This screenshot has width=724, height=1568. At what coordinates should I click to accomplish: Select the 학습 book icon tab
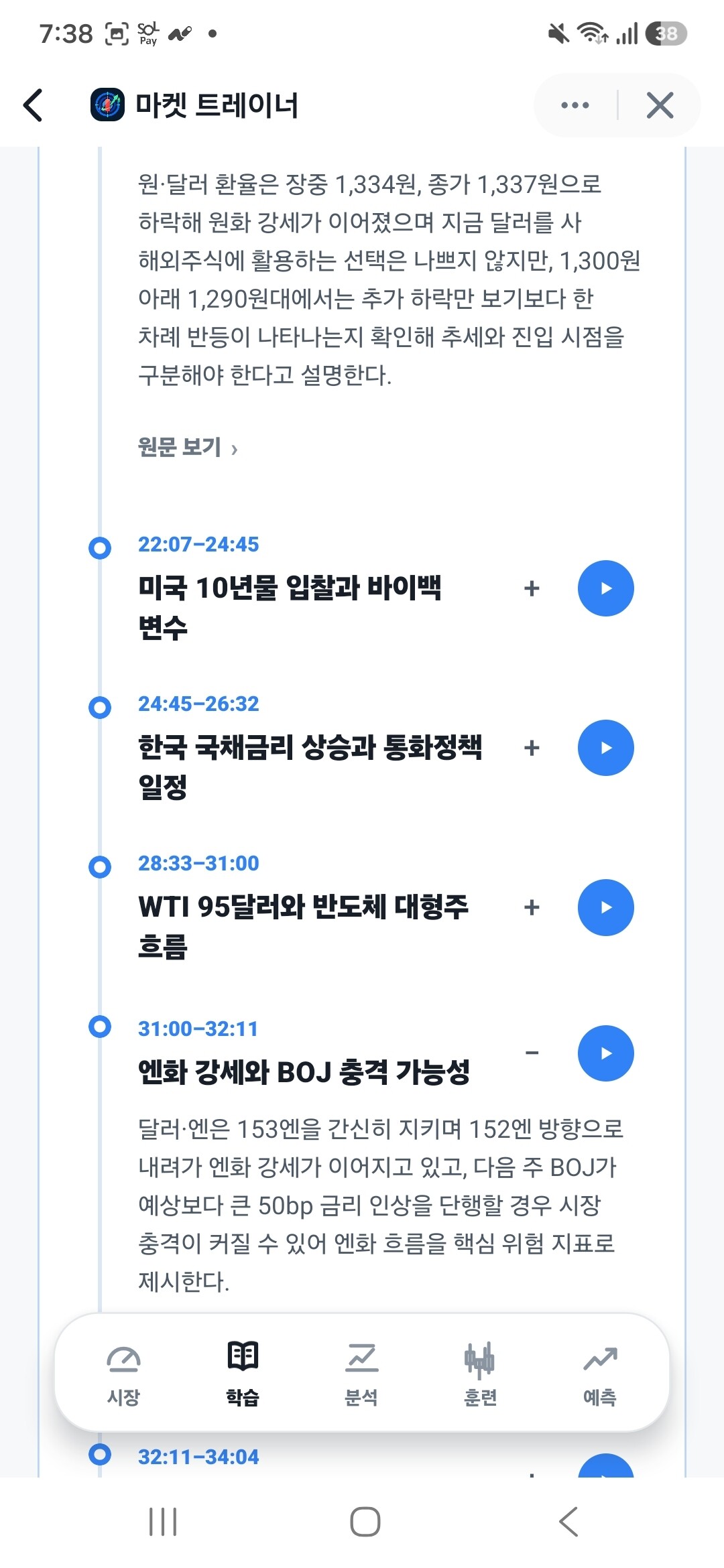click(x=243, y=1374)
